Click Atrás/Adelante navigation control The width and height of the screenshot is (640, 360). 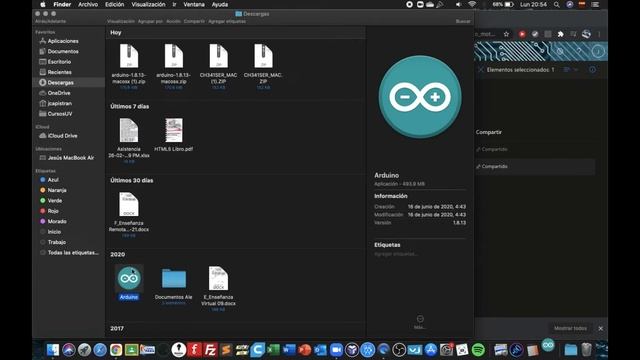pos(50,21)
